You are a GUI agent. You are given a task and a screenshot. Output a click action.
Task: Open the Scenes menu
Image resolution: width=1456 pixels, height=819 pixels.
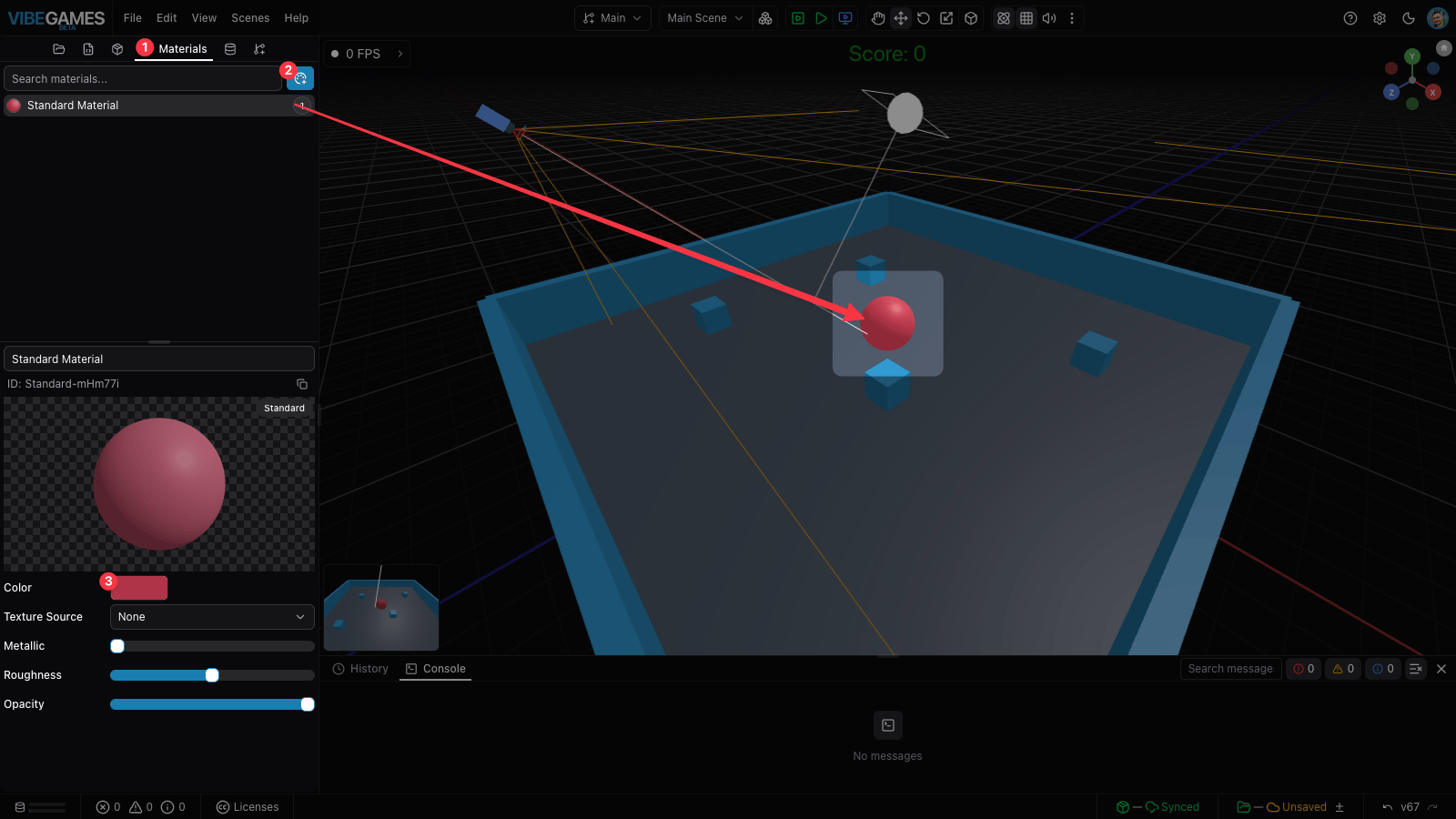click(x=250, y=18)
